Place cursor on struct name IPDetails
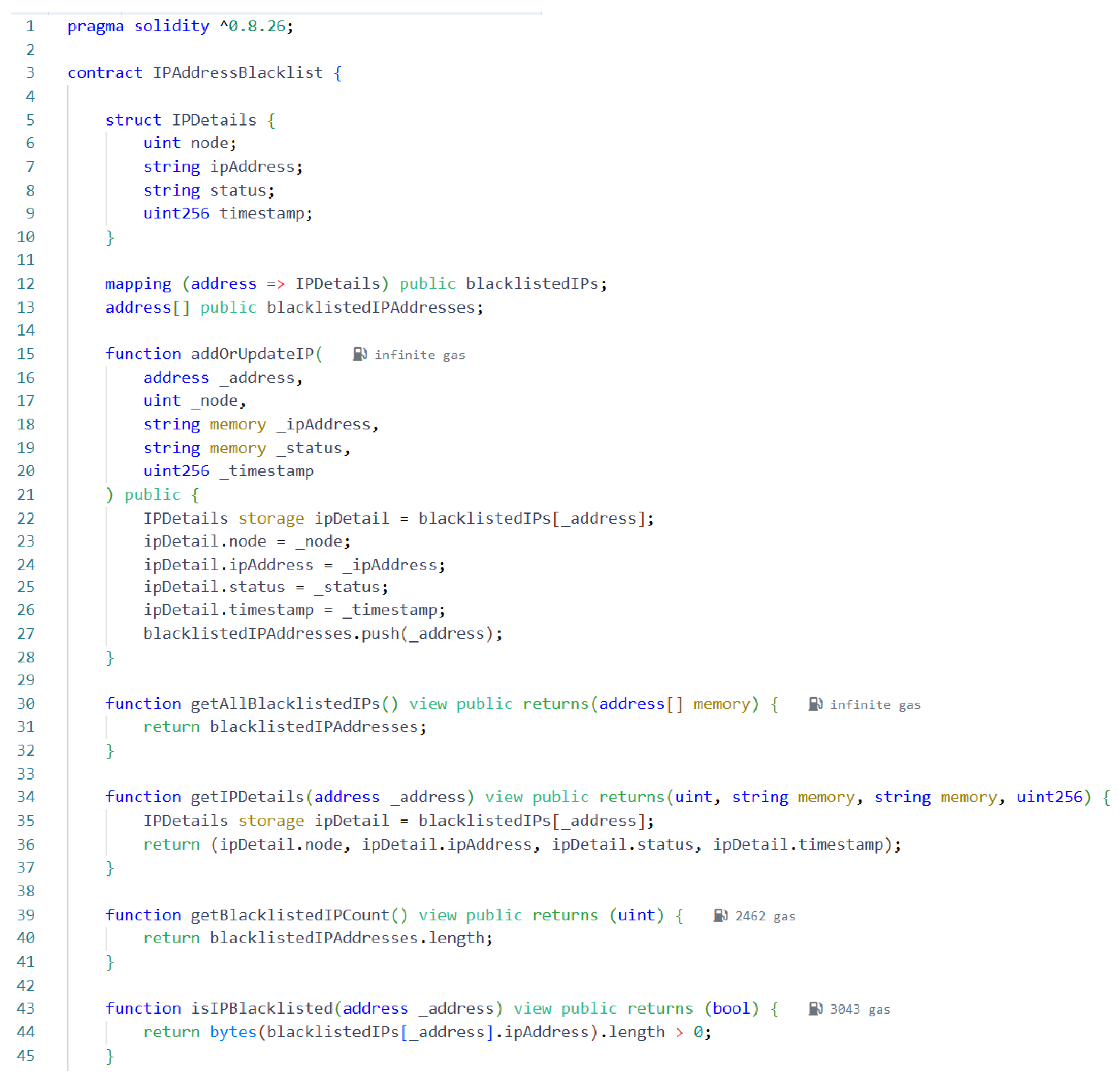 (214, 120)
